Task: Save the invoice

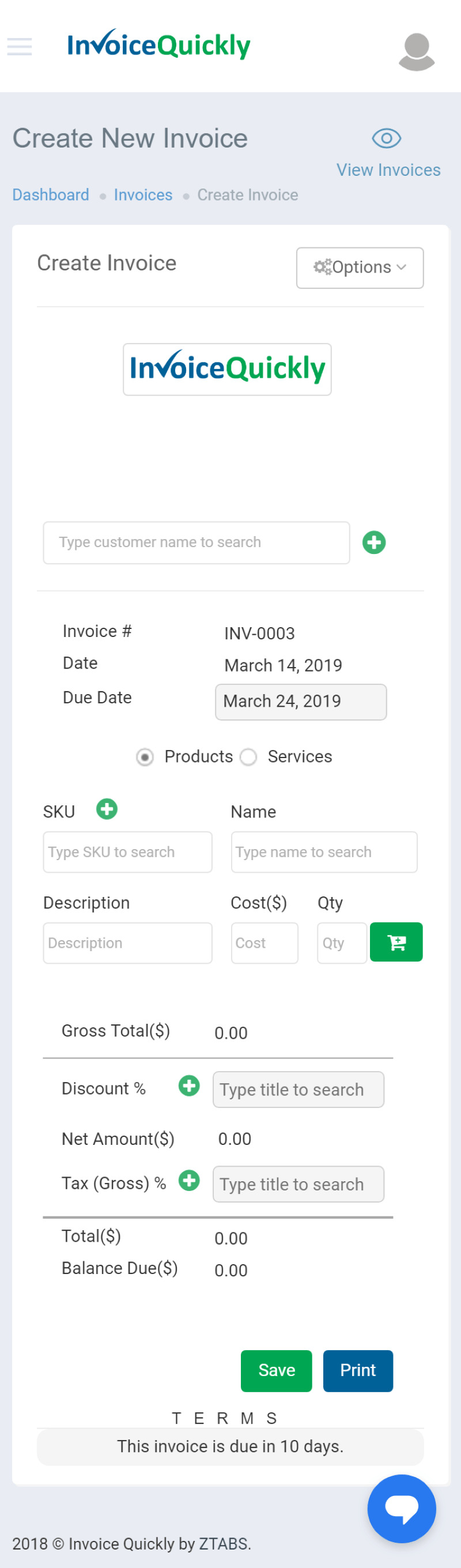Action: pyautogui.click(x=276, y=1370)
